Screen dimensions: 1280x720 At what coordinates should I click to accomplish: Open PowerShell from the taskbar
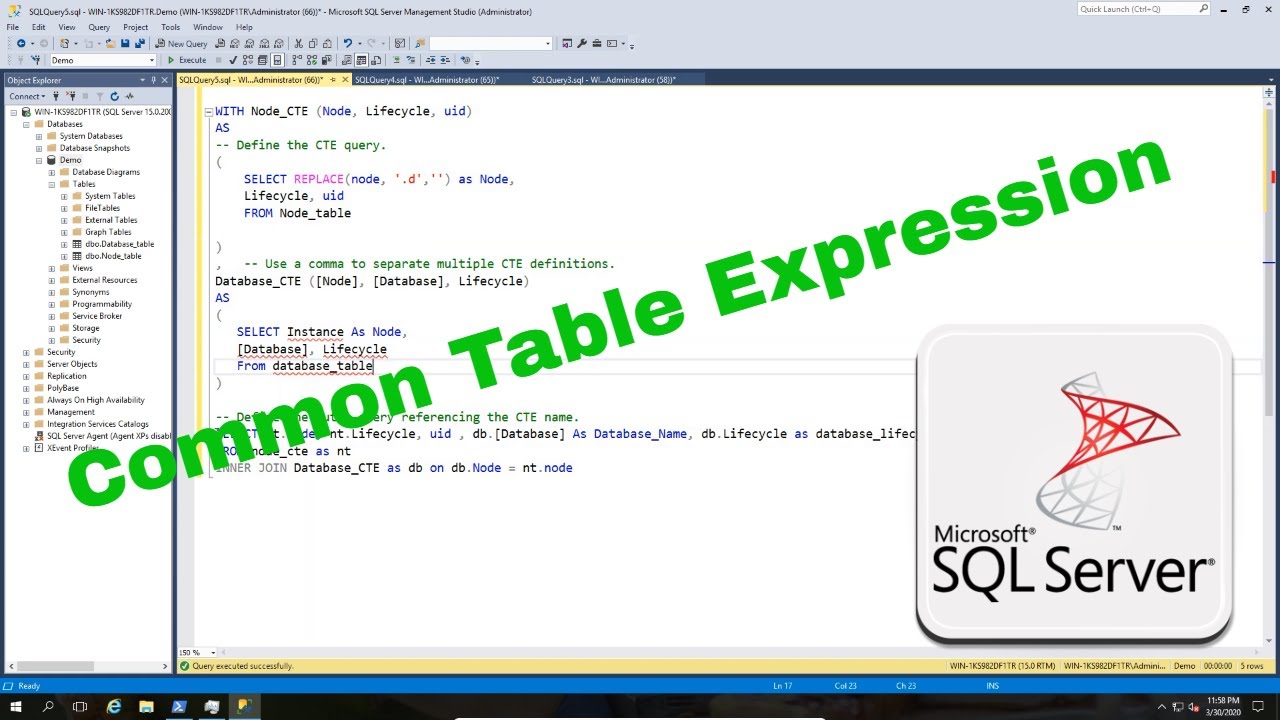179,706
